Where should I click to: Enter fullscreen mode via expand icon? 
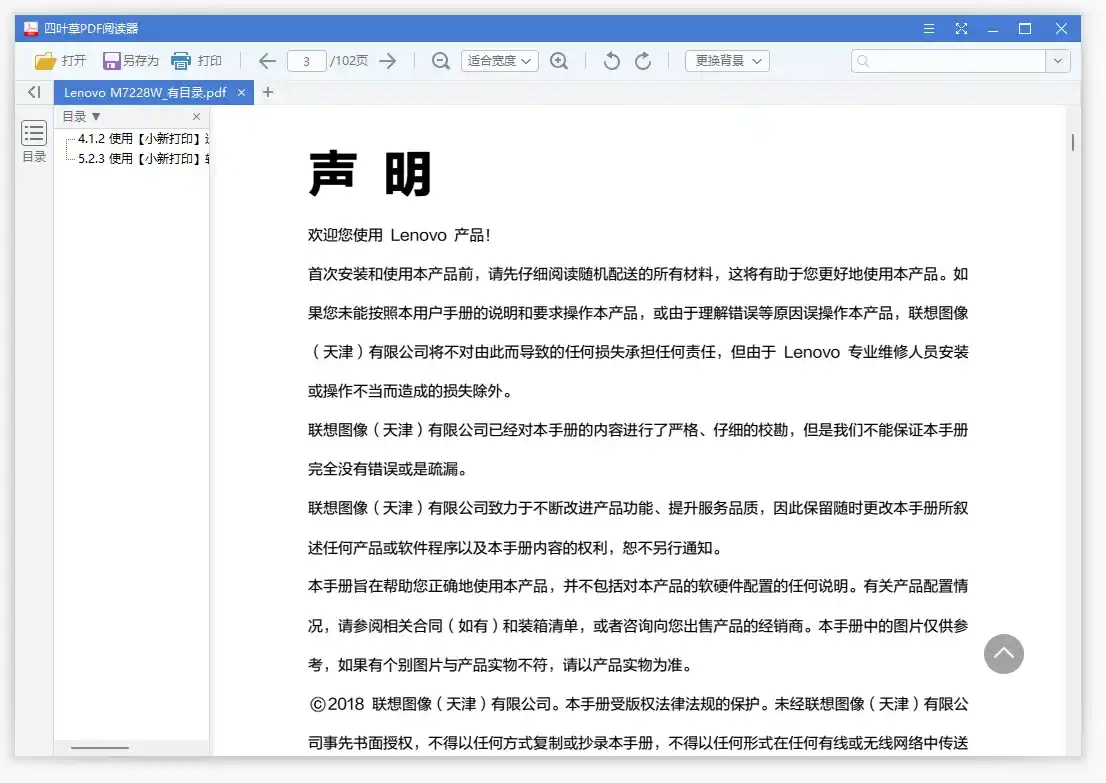(961, 29)
